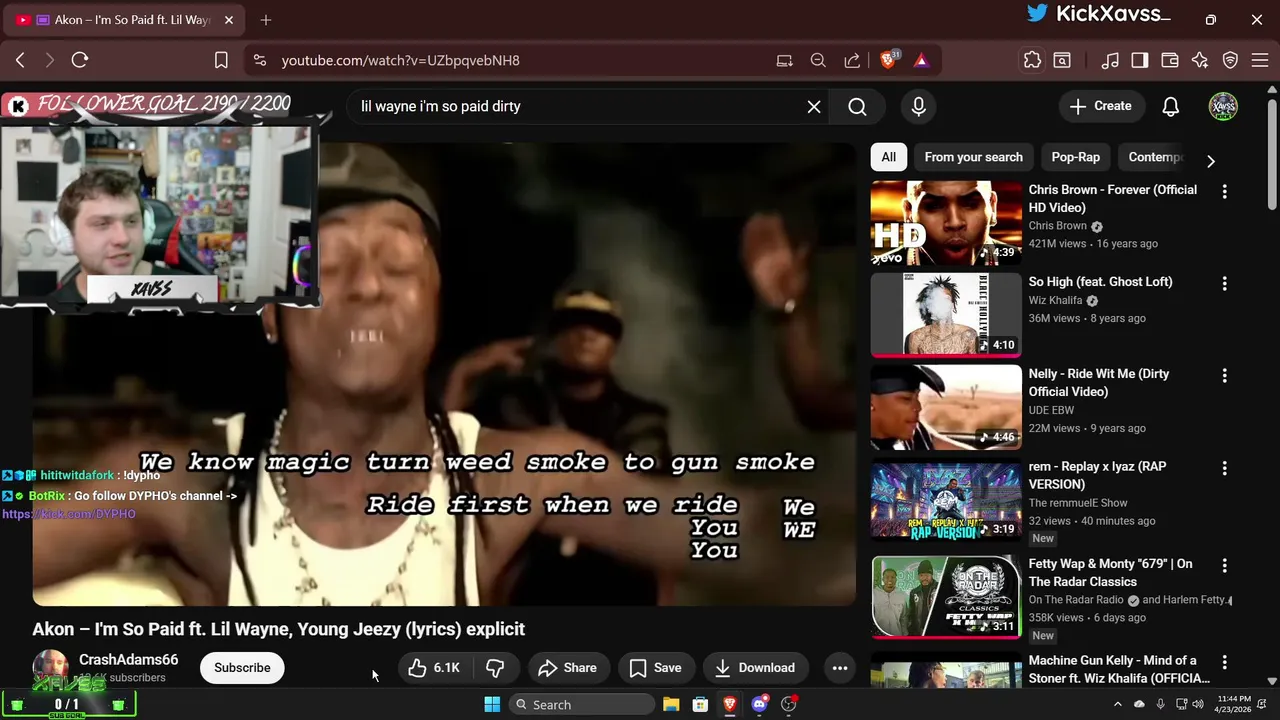Toggle the browser sidebar panel
1280x720 pixels.
[1140, 60]
